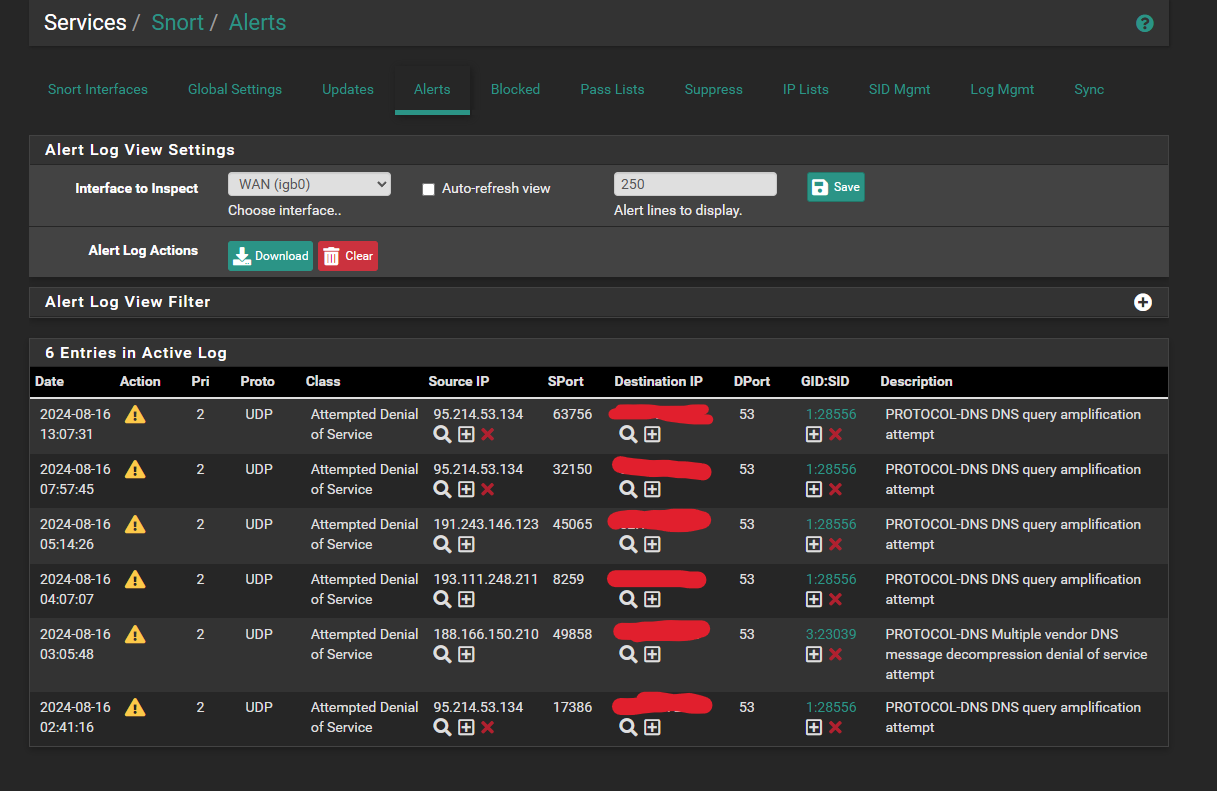Clear the alert log
This screenshot has width=1217, height=791.
[x=348, y=256]
